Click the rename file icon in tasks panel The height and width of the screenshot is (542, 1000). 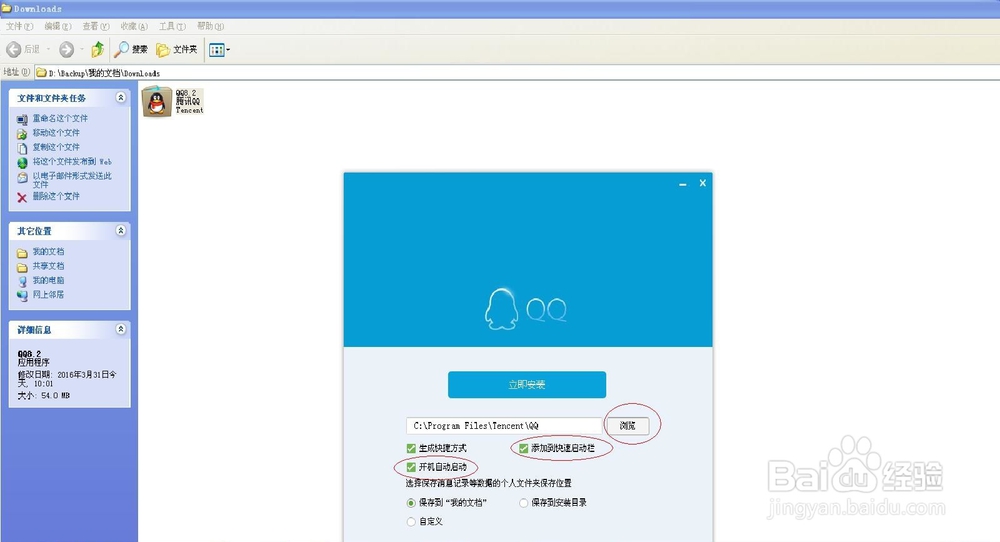pos(22,119)
